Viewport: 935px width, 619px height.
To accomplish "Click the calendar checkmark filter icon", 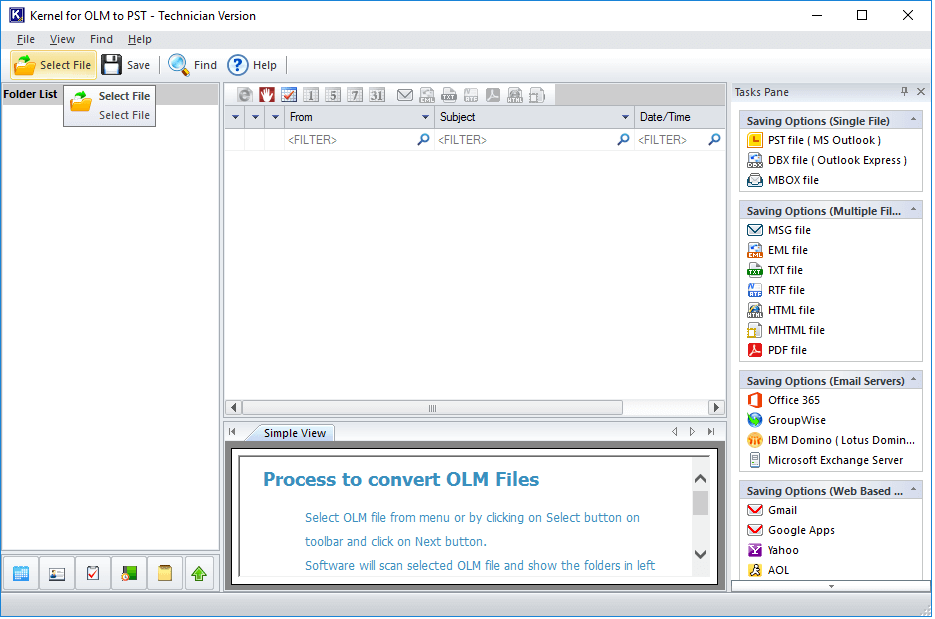I will 289,95.
